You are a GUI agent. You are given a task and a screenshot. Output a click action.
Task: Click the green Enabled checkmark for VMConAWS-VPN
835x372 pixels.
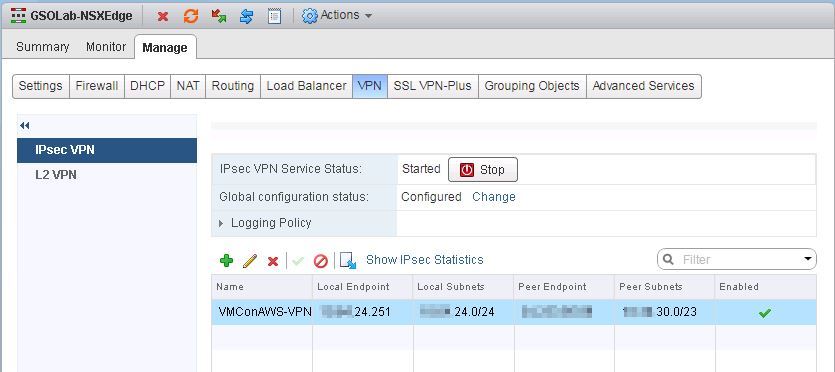pyautogui.click(x=765, y=313)
